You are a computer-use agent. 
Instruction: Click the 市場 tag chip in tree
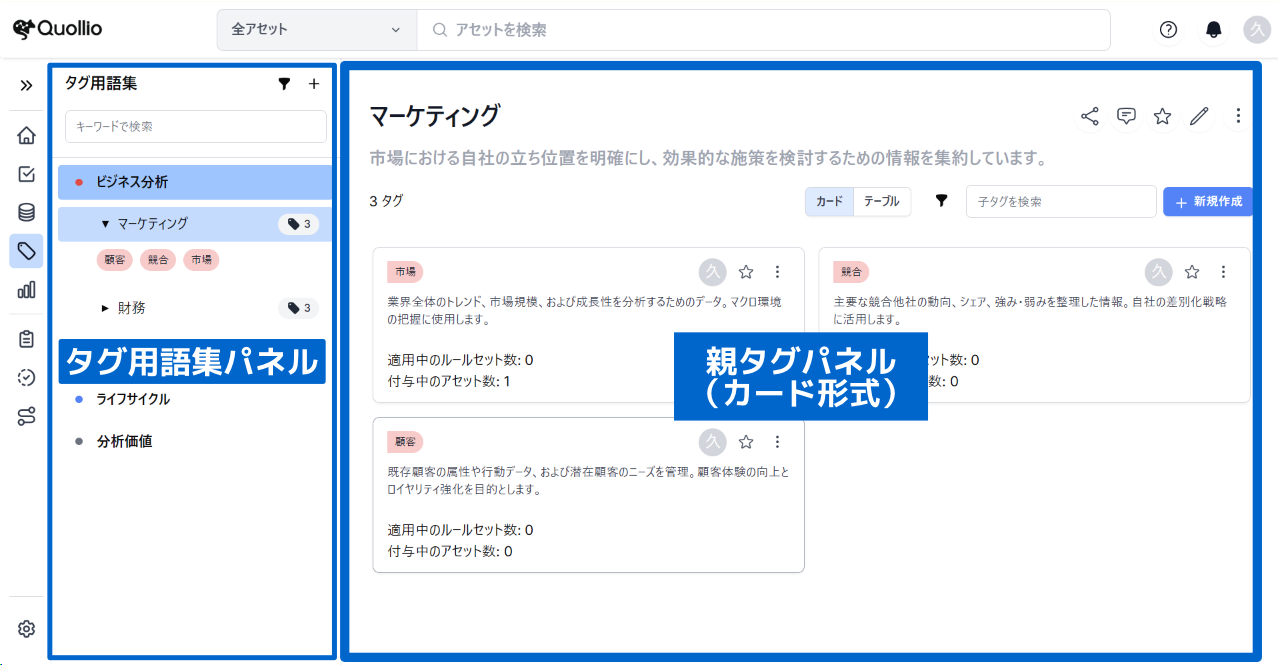[x=201, y=260]
